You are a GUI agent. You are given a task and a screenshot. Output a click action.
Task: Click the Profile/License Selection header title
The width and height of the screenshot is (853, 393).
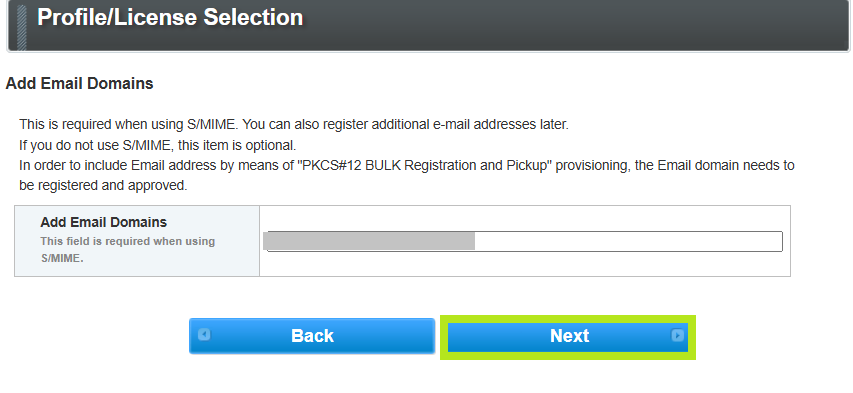pyautogui.click(x=170, y=17)
